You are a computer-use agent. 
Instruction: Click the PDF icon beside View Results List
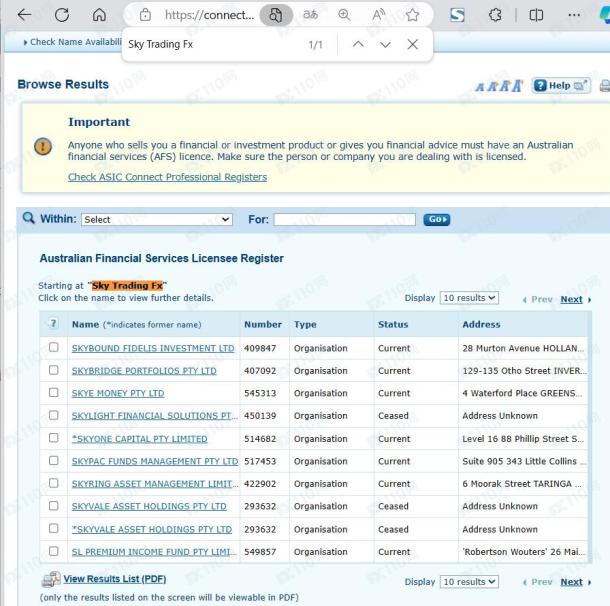tap(51, 579)
